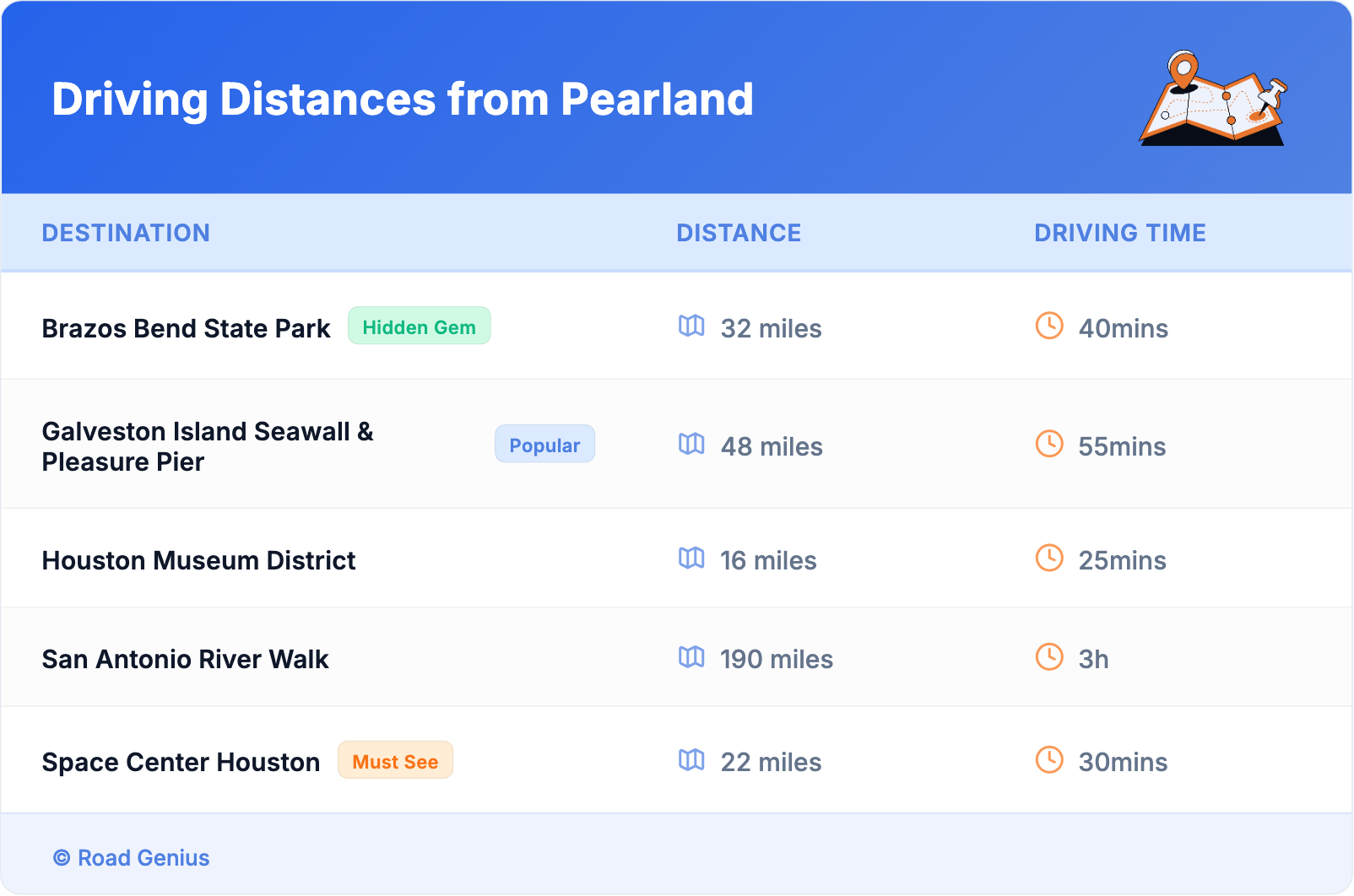The image size is (1354, 896).
Task: Click clock icon next to 40mins
Action: click(x=1049, y=327)
